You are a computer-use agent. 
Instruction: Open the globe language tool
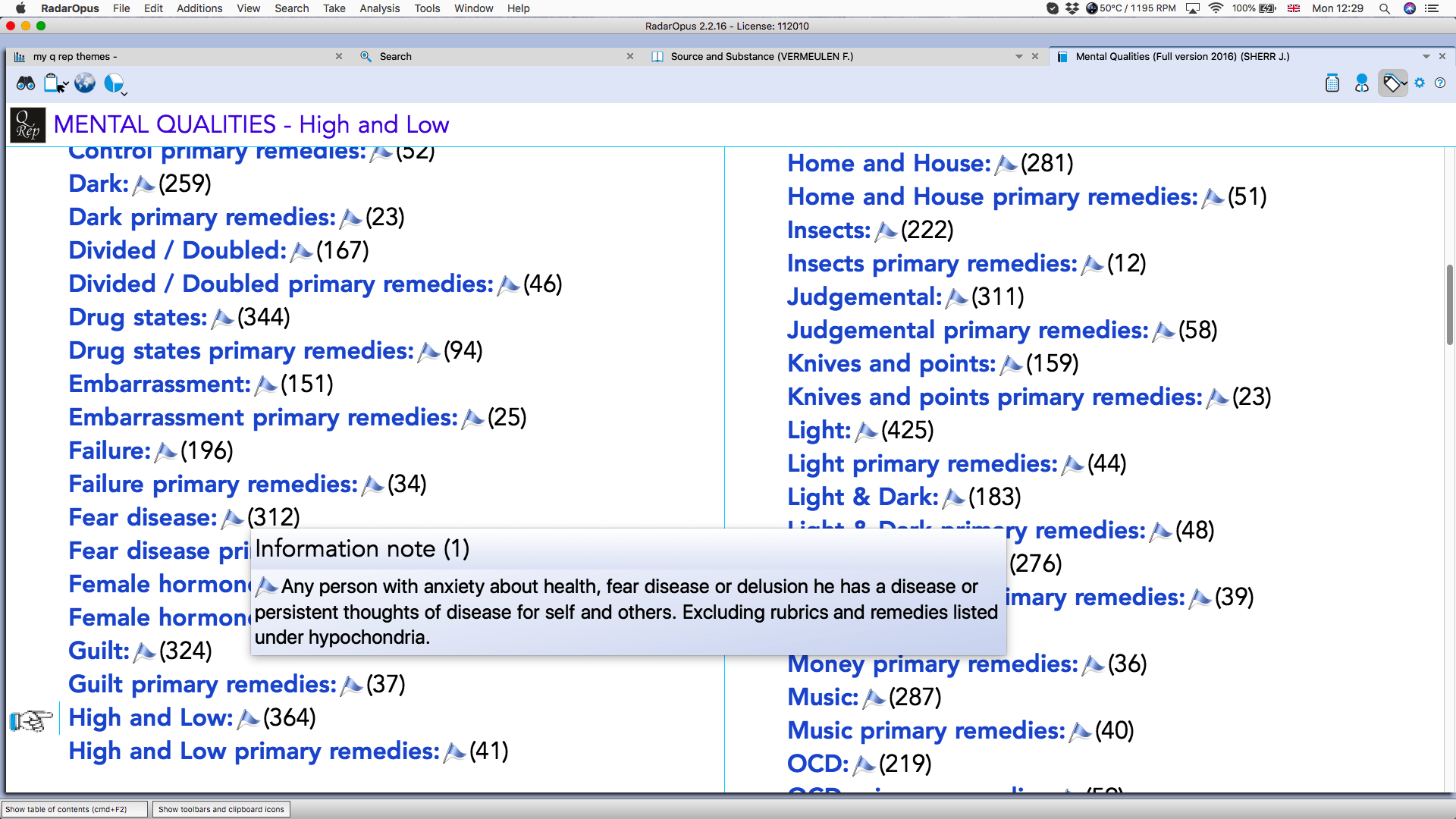85,83
